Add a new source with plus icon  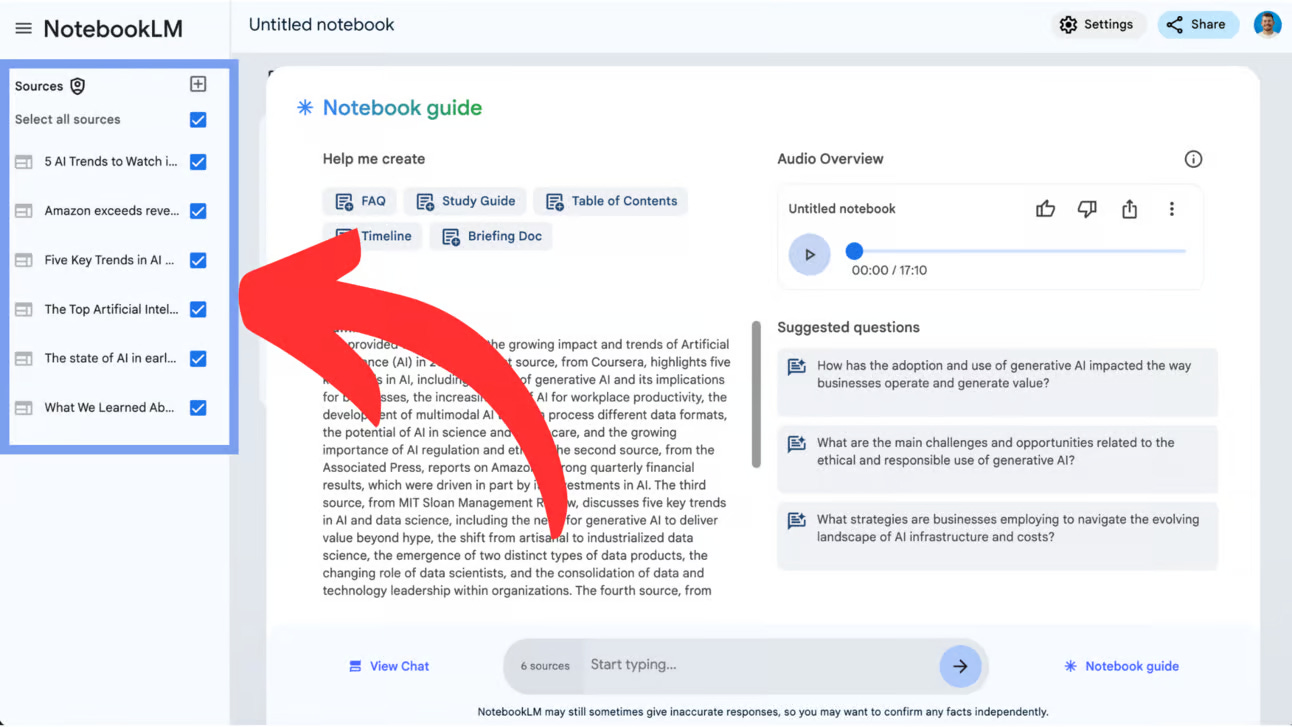point(198,85)
